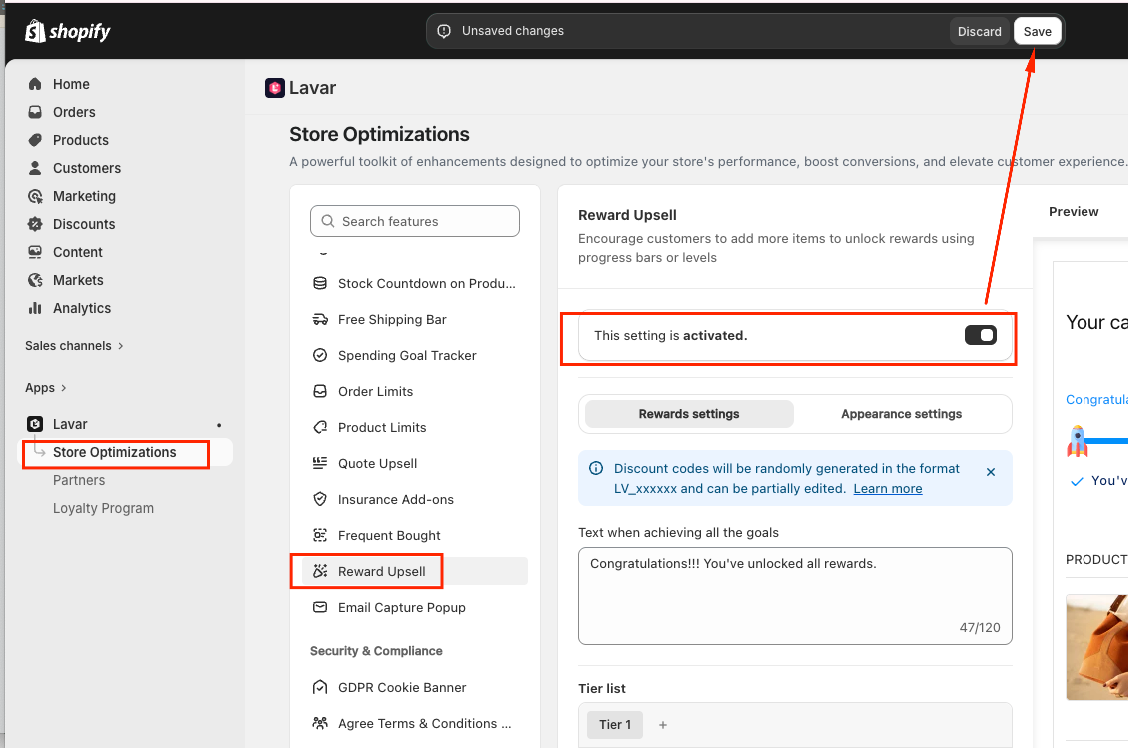1128x748 pixels.
Task: Open the Loyalty Program submenu item
Action: pos(104,508)
